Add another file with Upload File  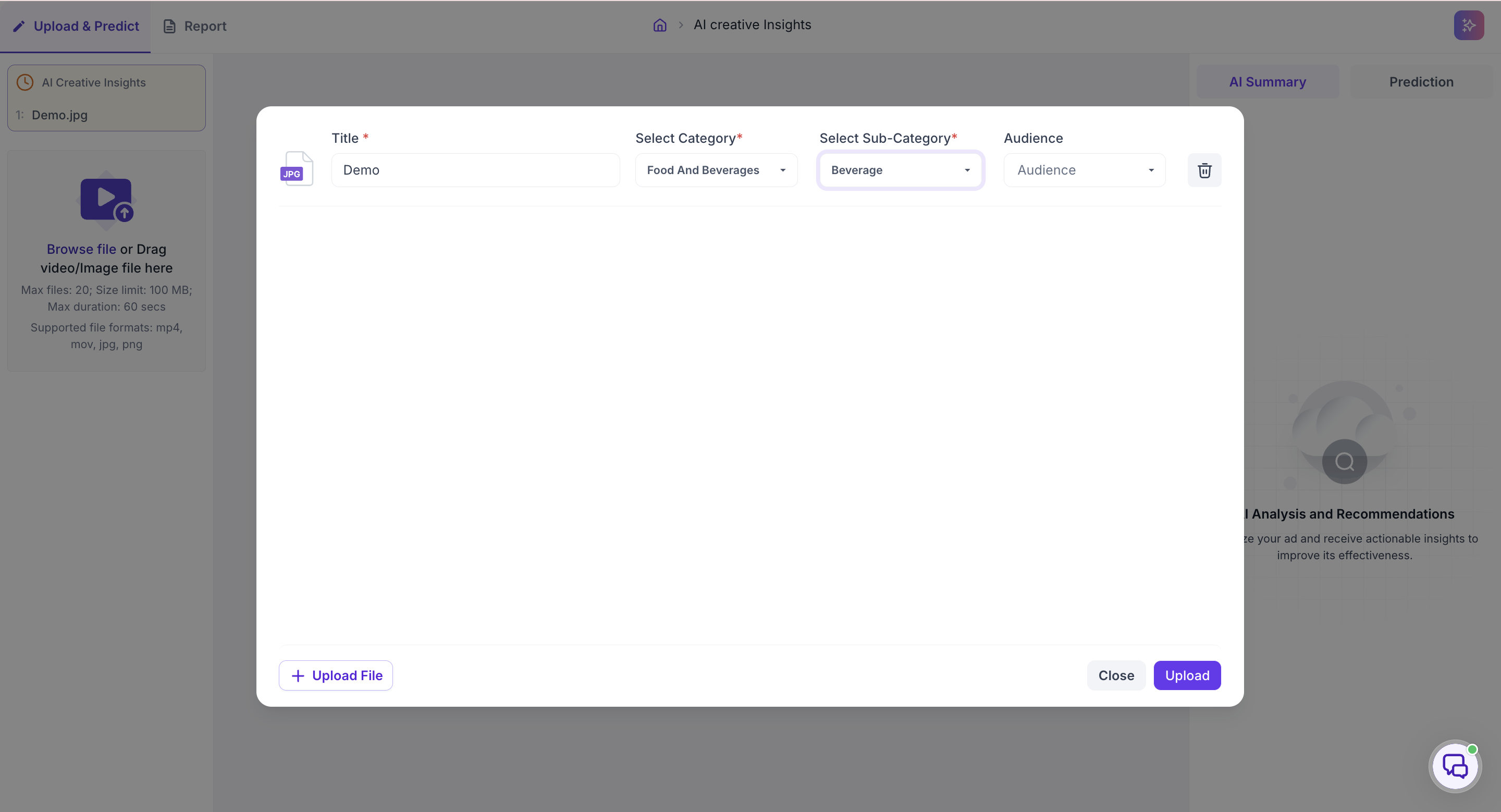(336, 675)
